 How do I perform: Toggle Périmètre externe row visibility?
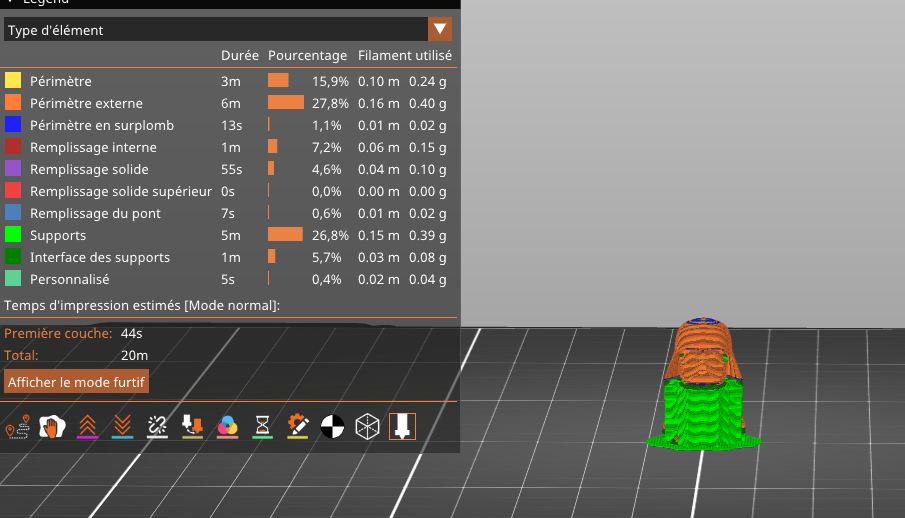pyautogui.click(x=86, y=103)
